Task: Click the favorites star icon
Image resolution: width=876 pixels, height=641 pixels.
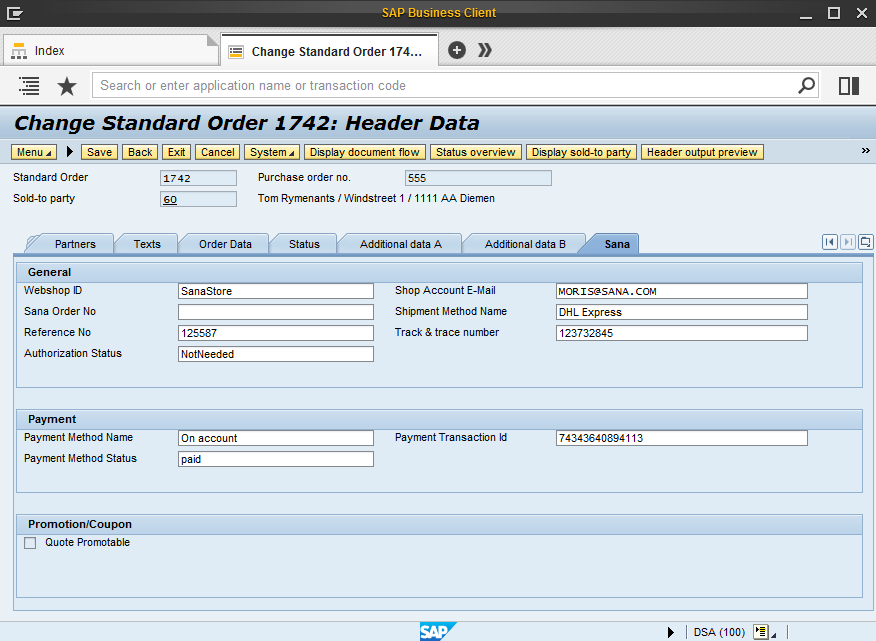Action: (x=66, y=86)
